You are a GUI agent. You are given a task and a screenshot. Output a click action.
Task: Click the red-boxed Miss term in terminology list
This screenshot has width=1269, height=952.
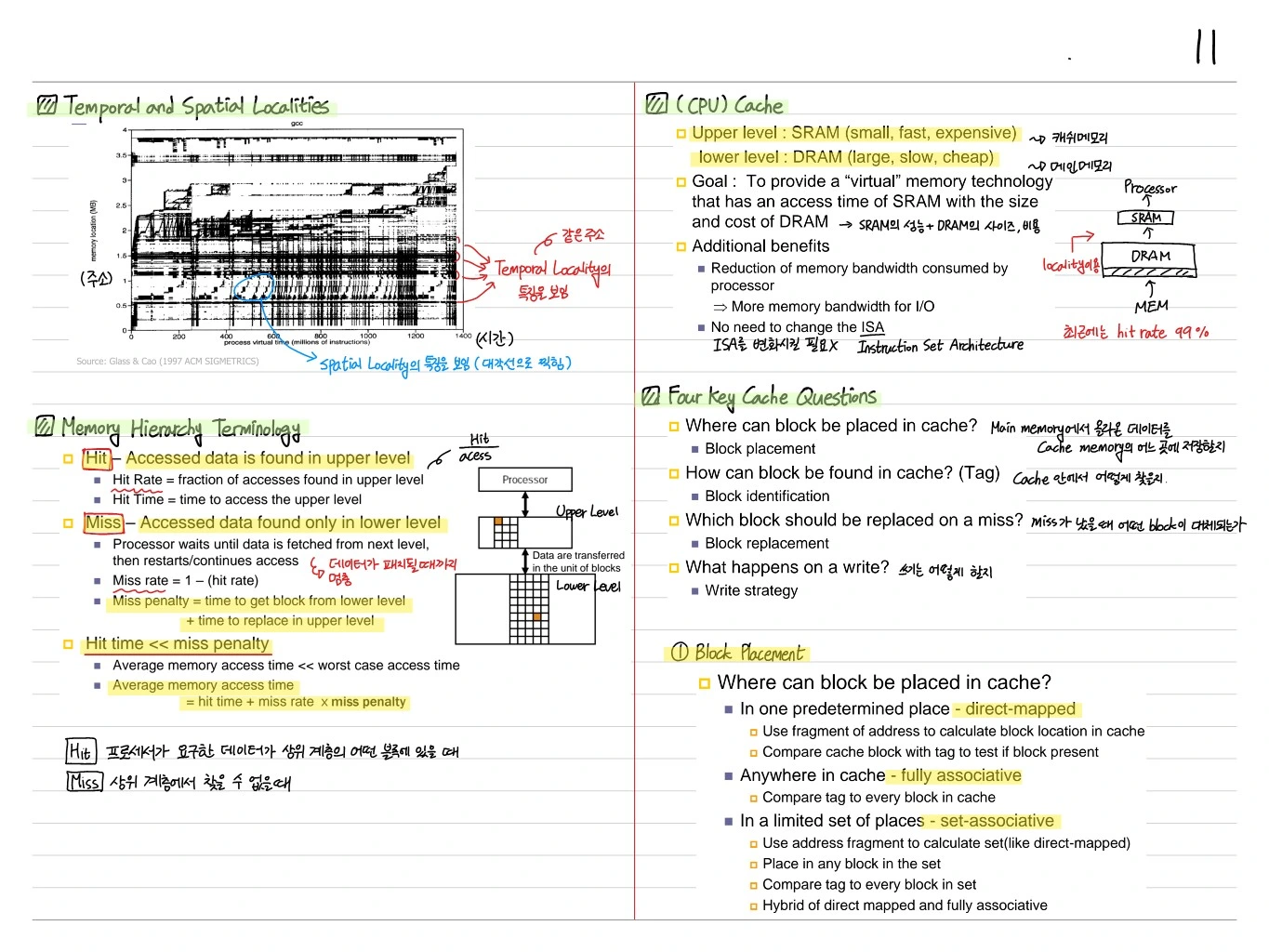(x=103, y=522)
